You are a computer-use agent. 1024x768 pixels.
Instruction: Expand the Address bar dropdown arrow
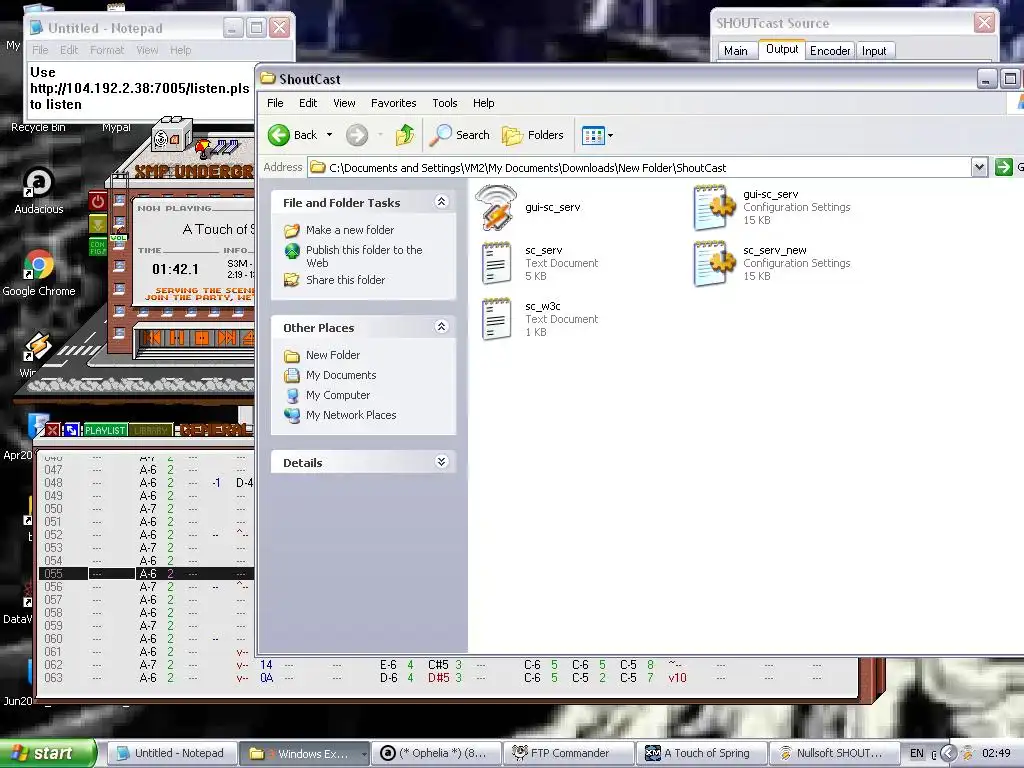(x=979, y=167)
